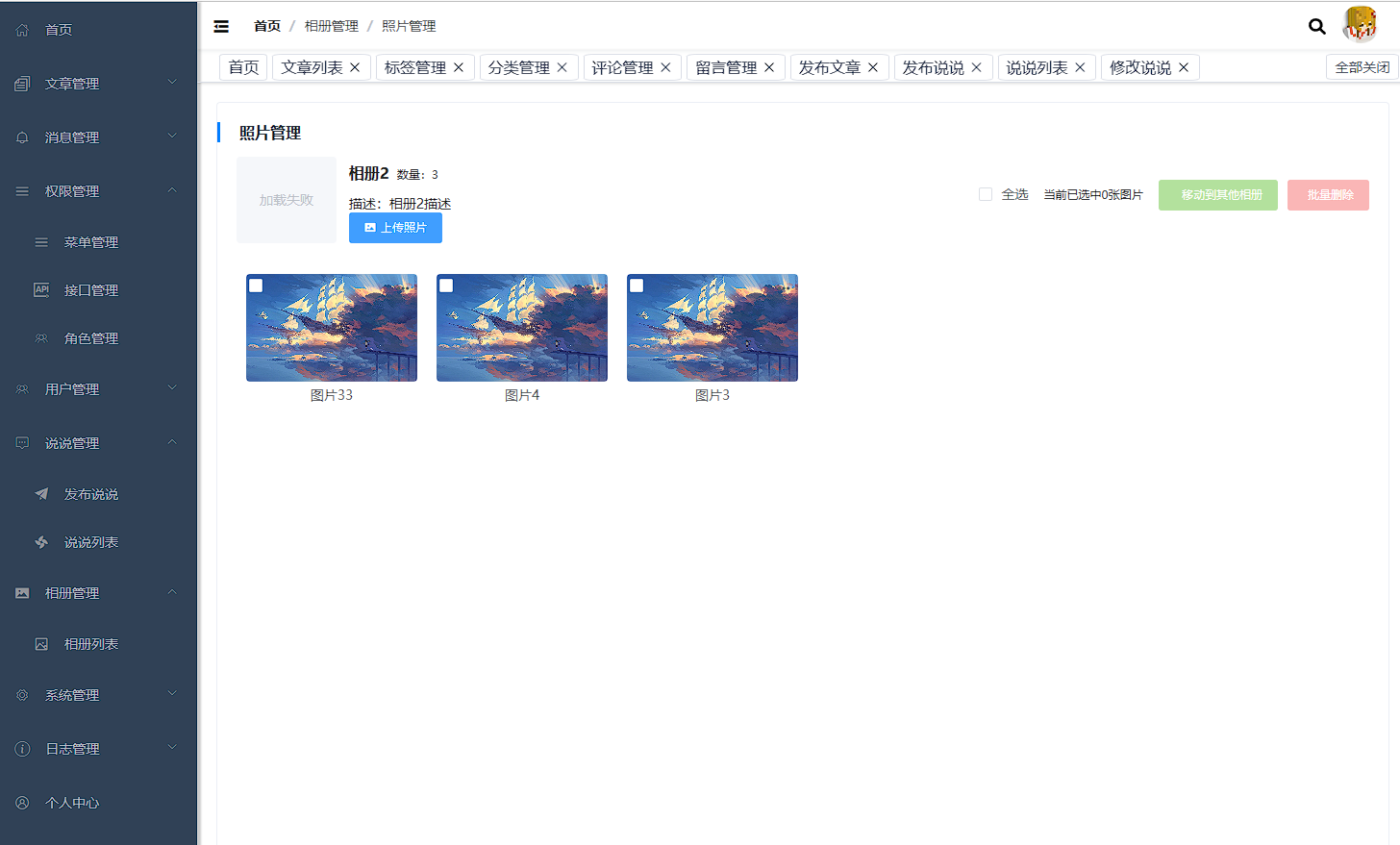Click the 全部关闭 button
This screenshot has width=1400, height=845.
1362,67
